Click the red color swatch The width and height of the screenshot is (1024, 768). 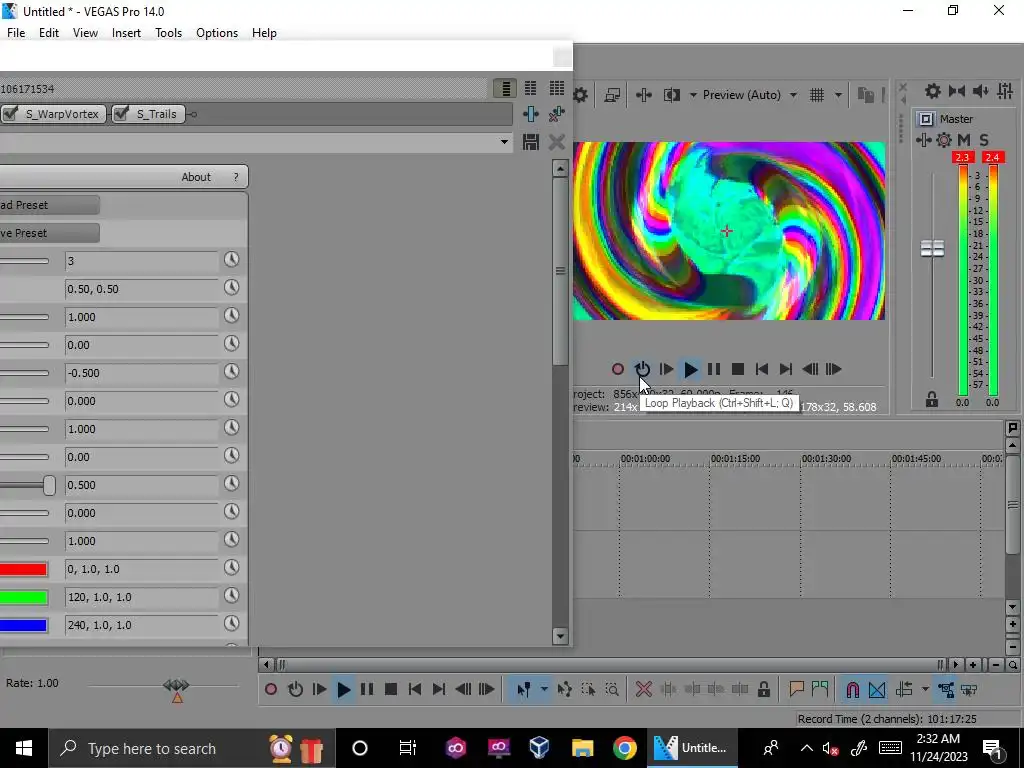pos(24,569)
